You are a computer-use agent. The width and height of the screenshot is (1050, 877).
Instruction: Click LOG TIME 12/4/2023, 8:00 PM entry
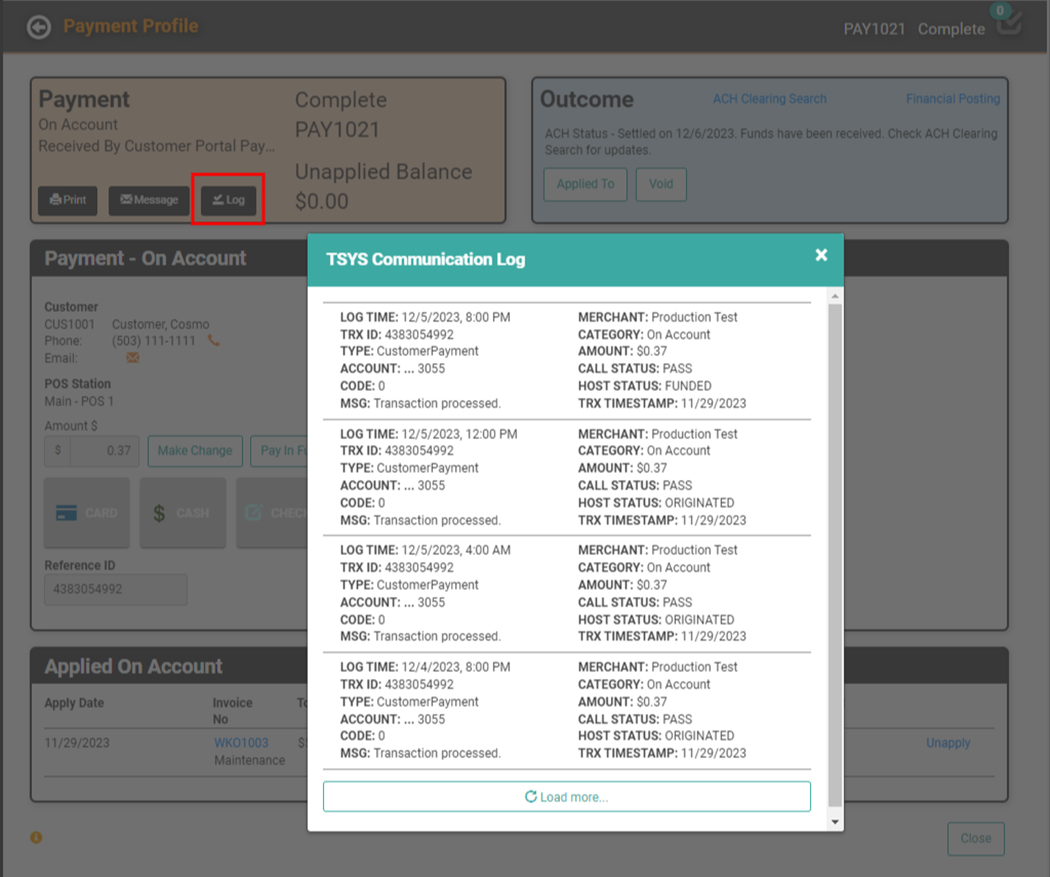425,667
